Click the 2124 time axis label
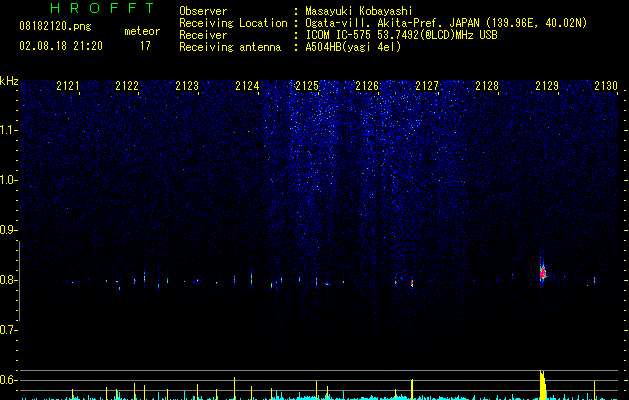The image size is (629, 400). click(x=247, y=86)
